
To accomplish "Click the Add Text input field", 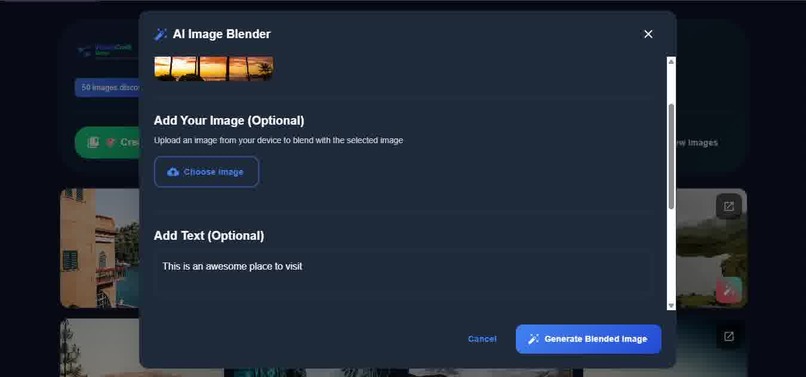I will (403, 273).
